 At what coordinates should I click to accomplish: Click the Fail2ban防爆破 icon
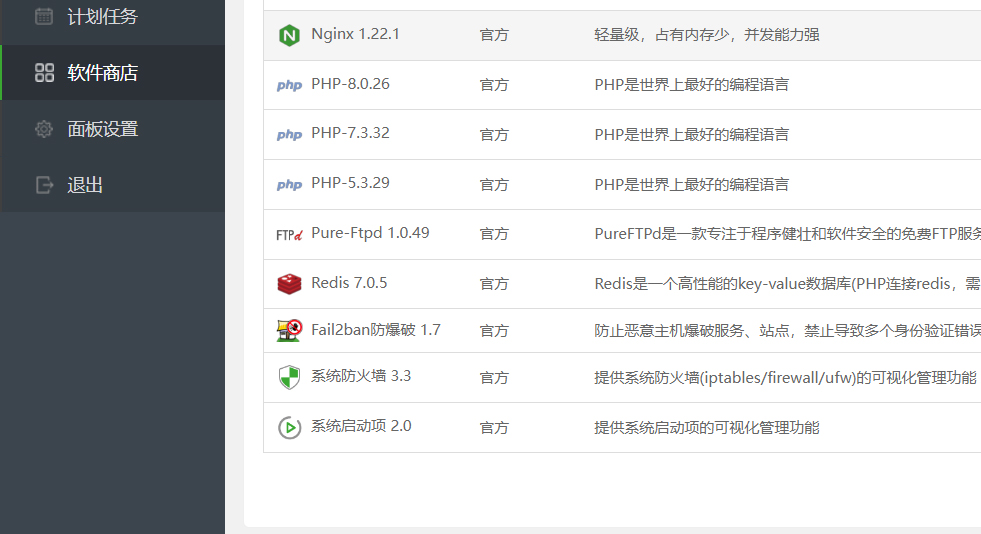[289, 330]
